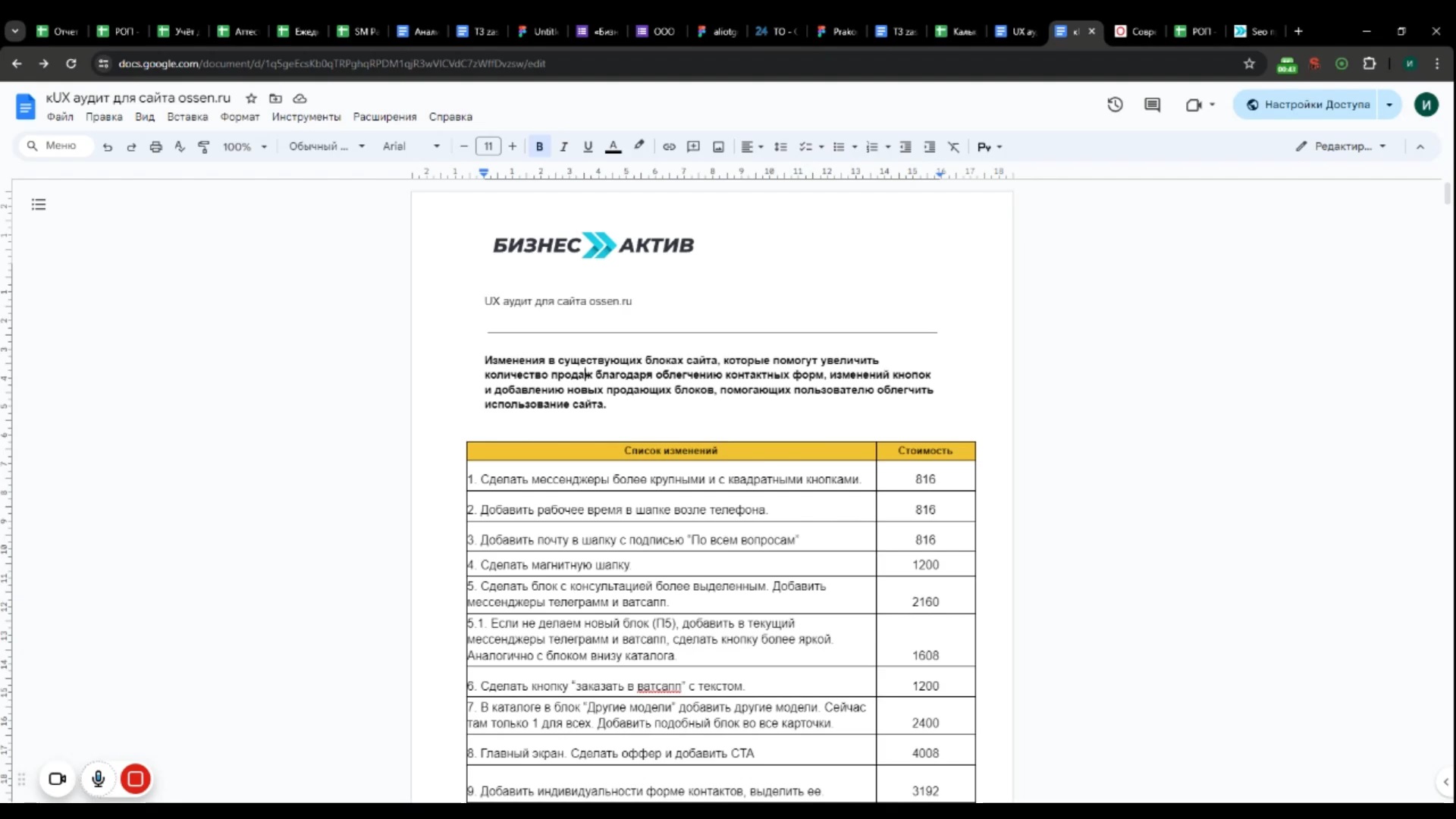Expand the 100% zoom dropdown
The image size is (1456, 819).
coord(244,147)
